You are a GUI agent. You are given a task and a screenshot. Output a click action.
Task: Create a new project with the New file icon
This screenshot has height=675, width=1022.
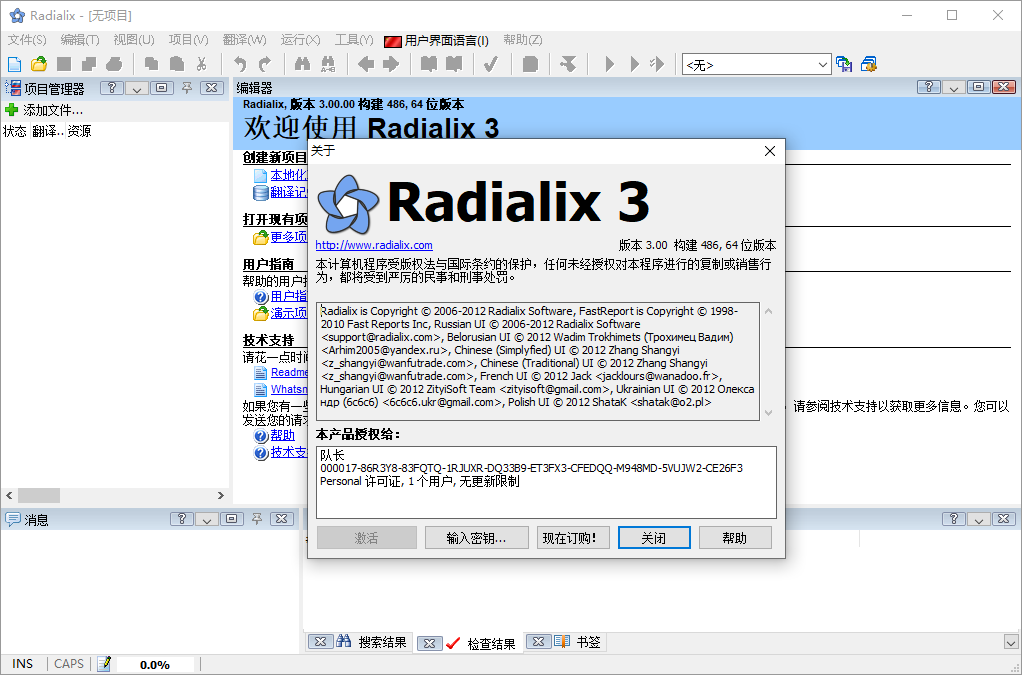(x=14, y=63)
